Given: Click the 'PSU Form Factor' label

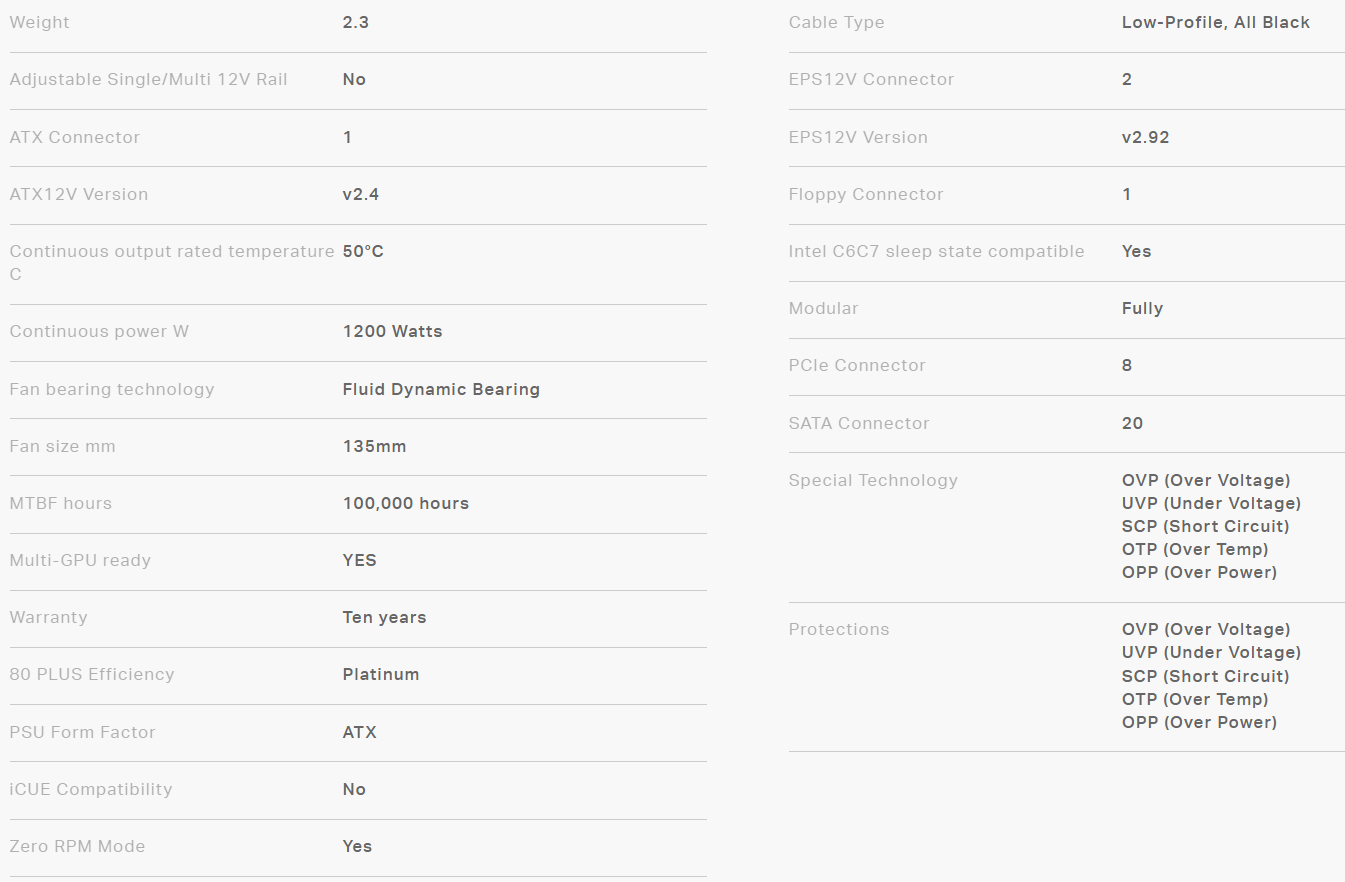Looking at the screenshot, I should [82, 732].
